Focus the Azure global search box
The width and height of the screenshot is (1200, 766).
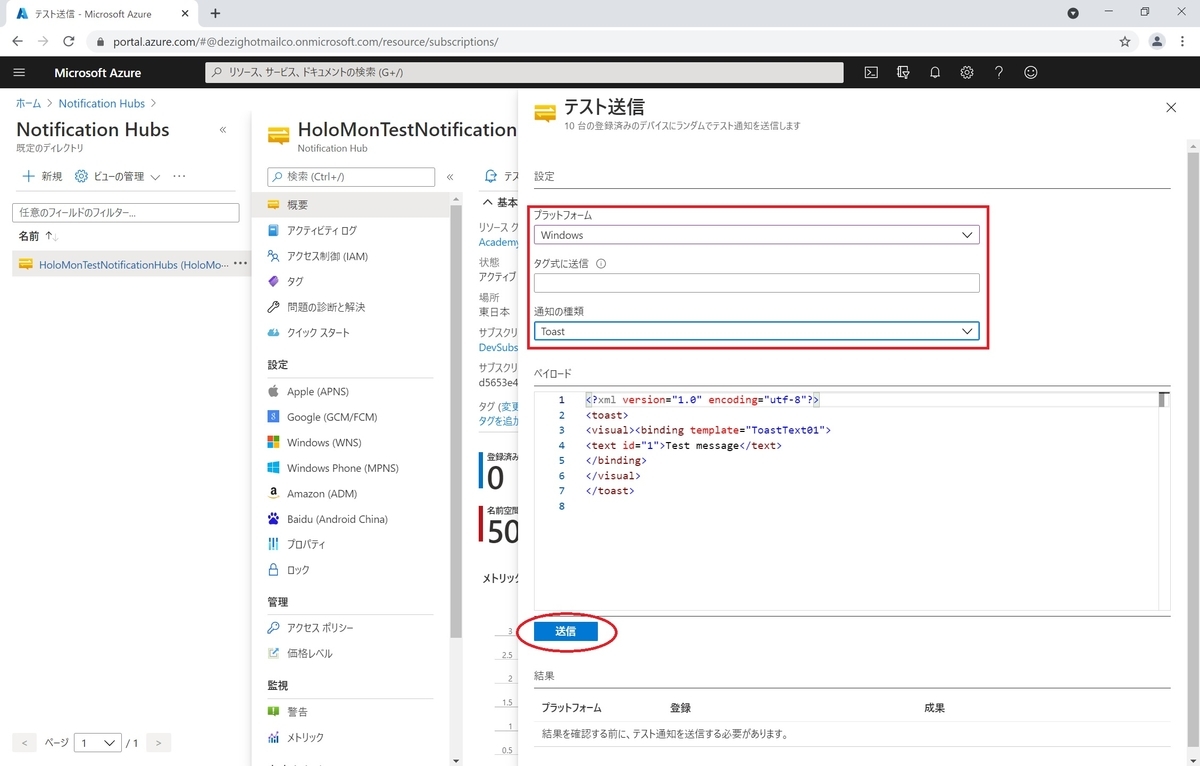(524, 73)
